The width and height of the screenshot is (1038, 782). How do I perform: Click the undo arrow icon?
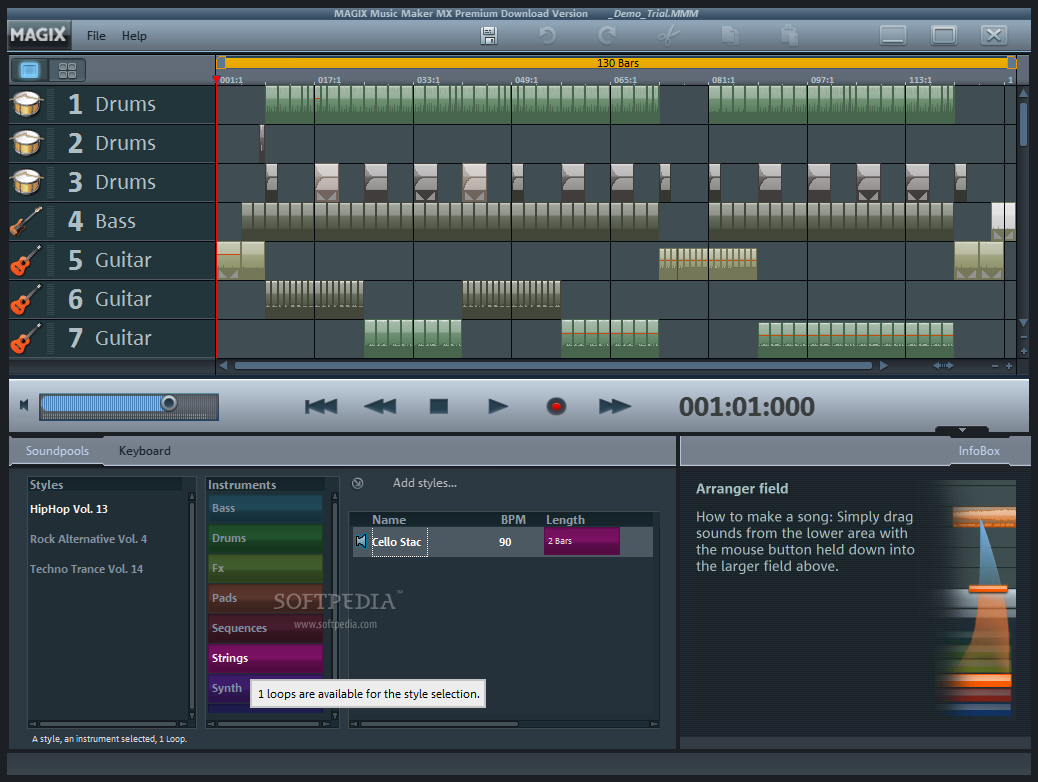[547, 35]
